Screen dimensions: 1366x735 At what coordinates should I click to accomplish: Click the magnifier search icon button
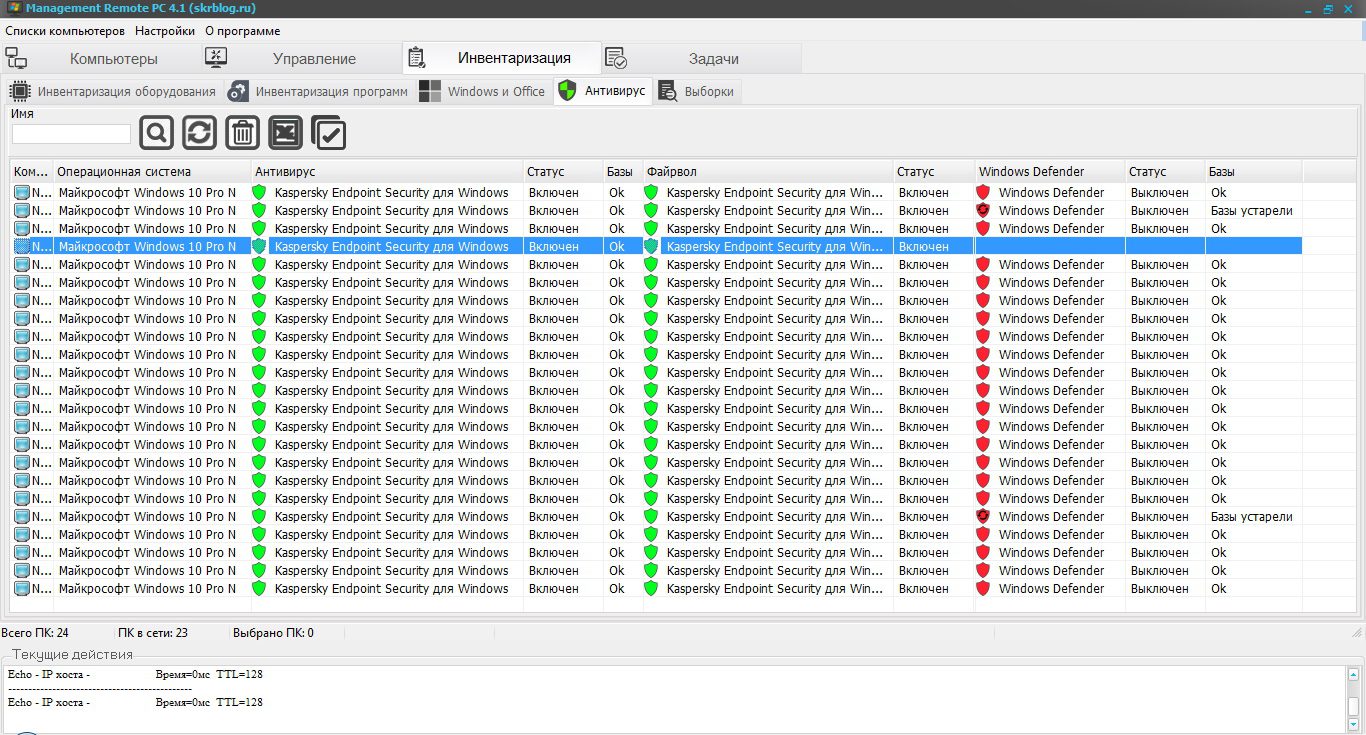tap(157, 133)
